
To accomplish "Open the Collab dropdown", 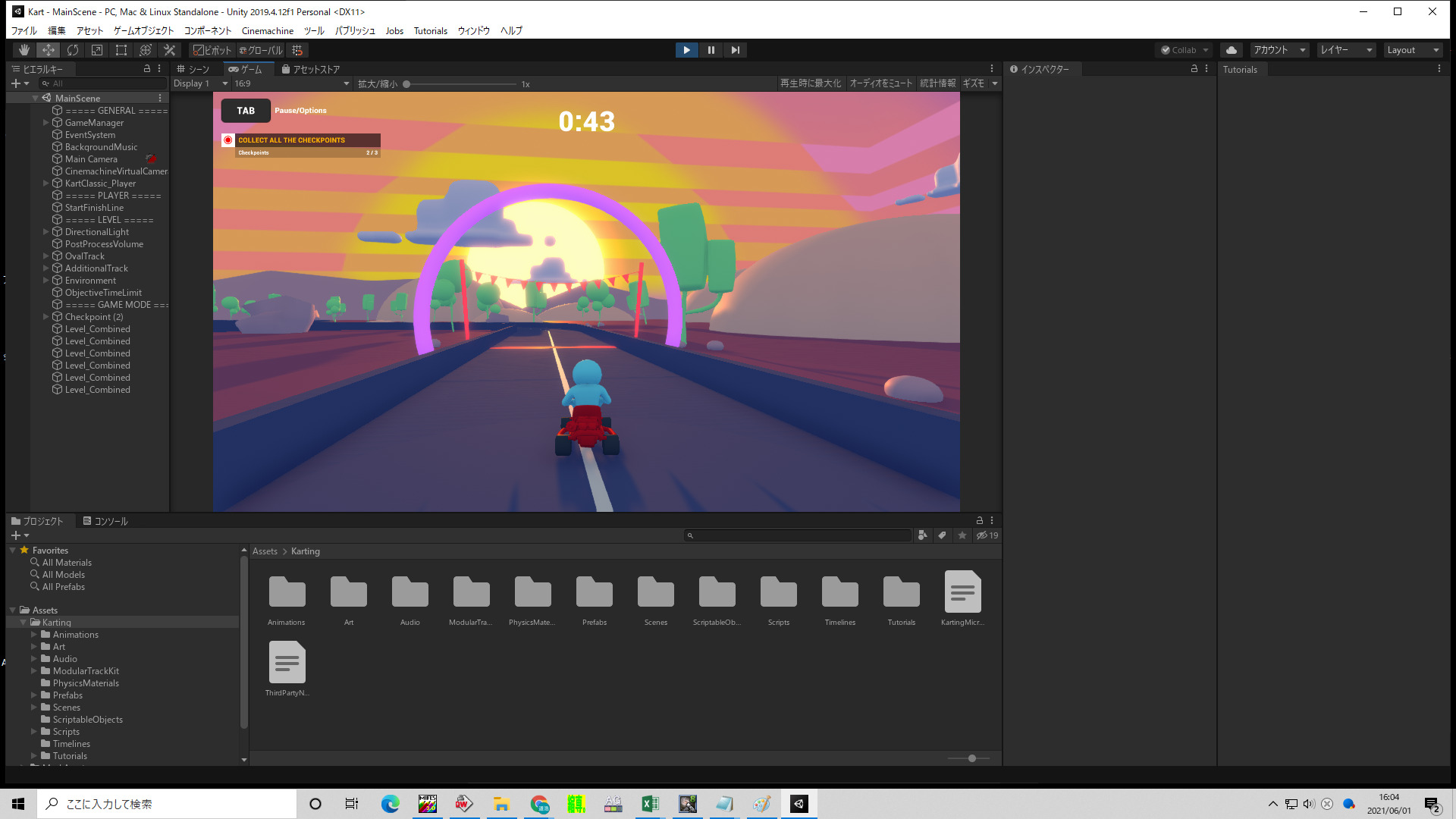I will pos(1184,50).
